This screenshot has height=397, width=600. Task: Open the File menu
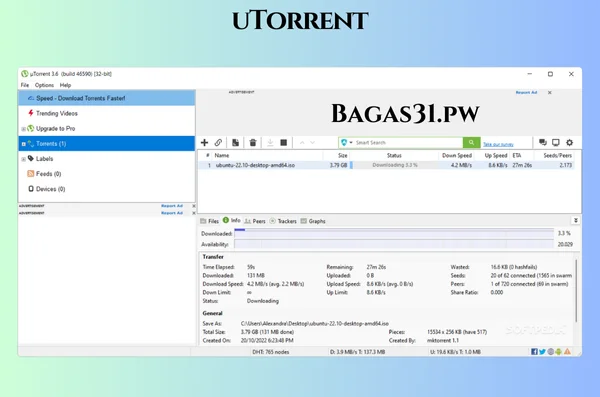click(25, 85)
